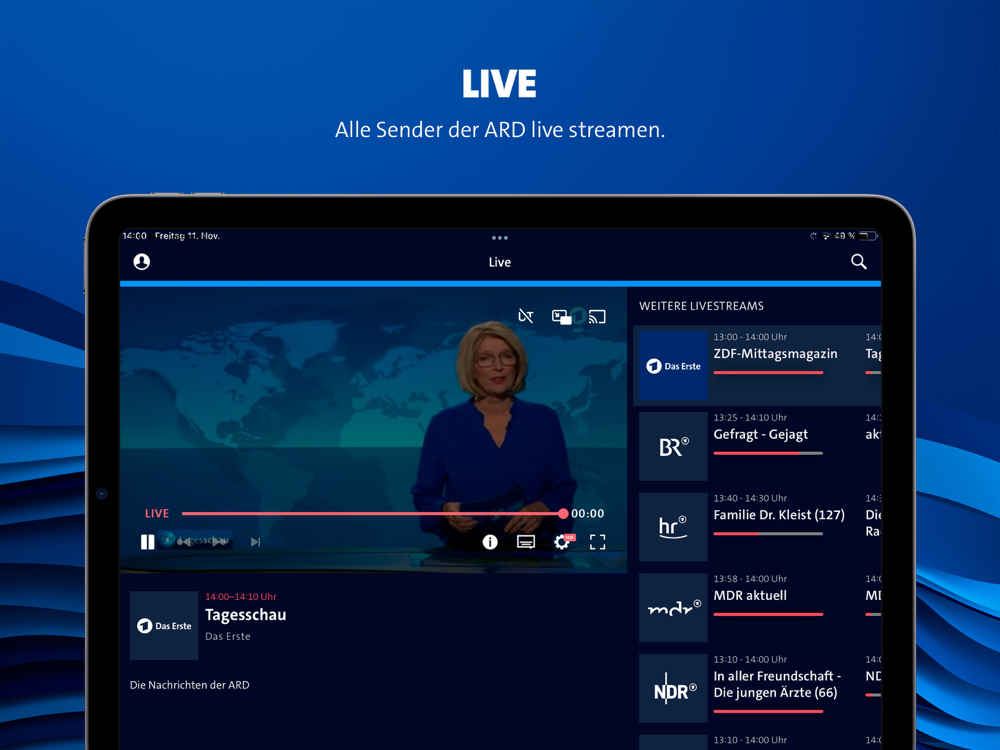Select the mdr livestream logo

click(x=673, y=607)
